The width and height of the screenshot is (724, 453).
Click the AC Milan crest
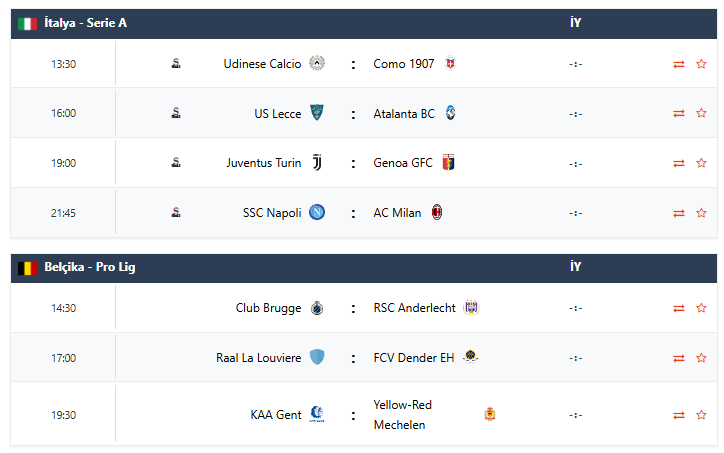pos(437,212)
